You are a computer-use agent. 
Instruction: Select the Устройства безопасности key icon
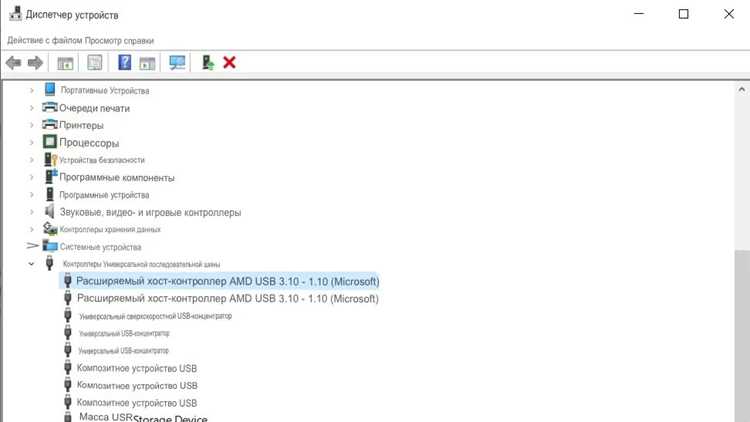pyautogui.click(x=50, y=159)
